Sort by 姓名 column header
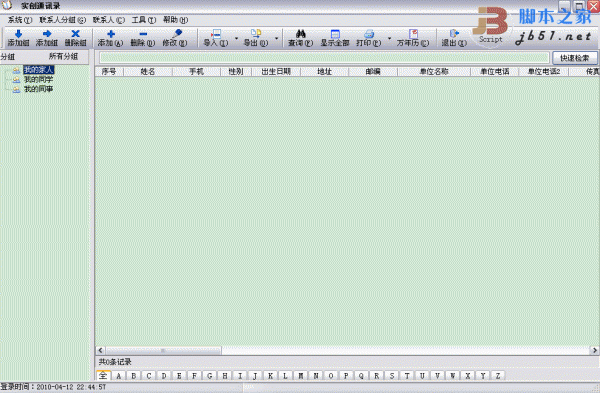This screenshot has height=393, width=600. tap(148, 72)
